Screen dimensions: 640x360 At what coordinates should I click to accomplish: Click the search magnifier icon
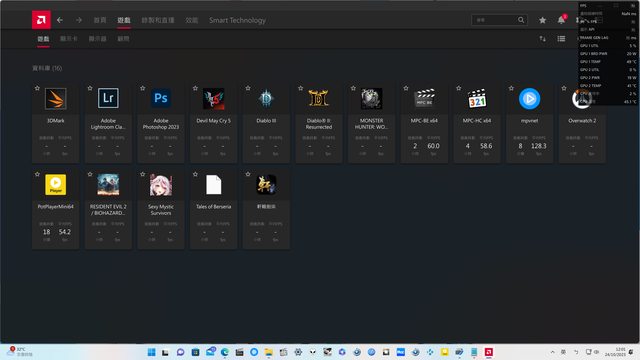521,20
